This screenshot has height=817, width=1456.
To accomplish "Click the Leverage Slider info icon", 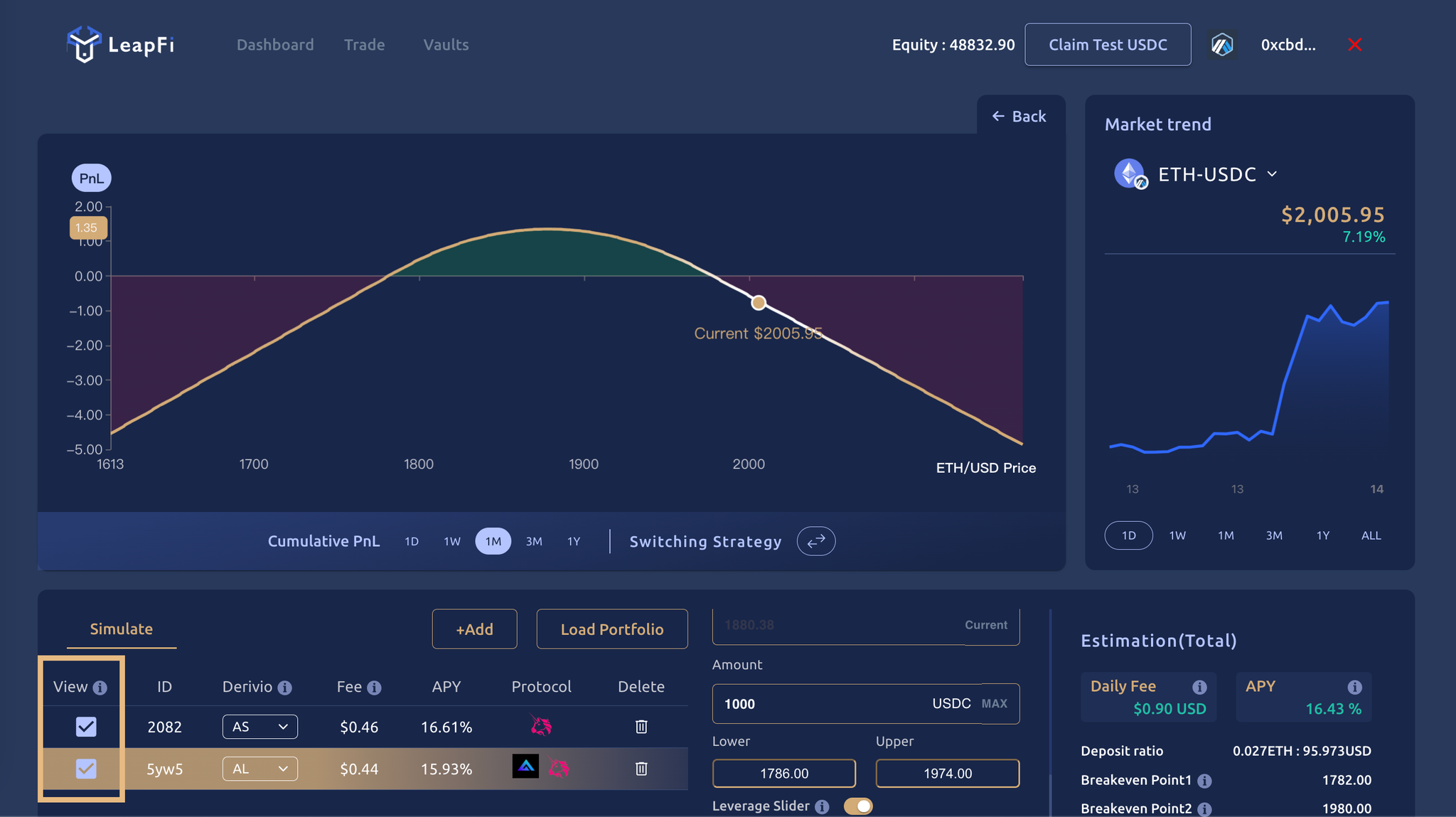I will tap(822, 807).
